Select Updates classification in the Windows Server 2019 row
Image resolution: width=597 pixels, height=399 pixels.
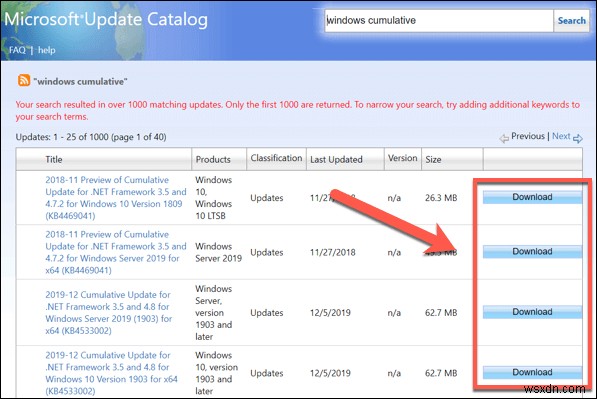tap(267, 252)
